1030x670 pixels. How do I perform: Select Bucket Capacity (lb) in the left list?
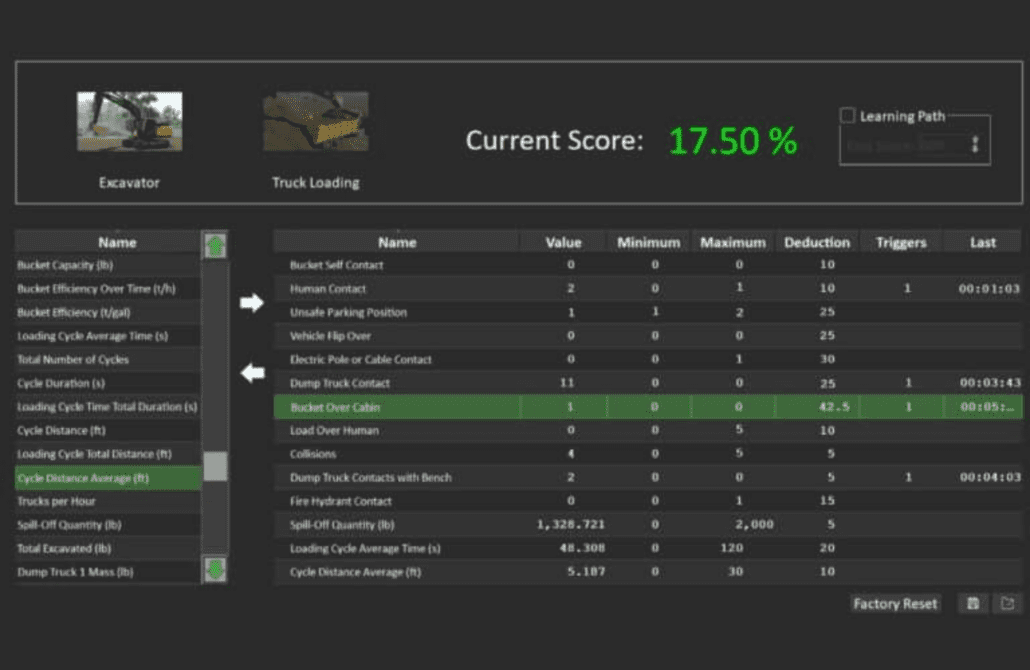108,265
